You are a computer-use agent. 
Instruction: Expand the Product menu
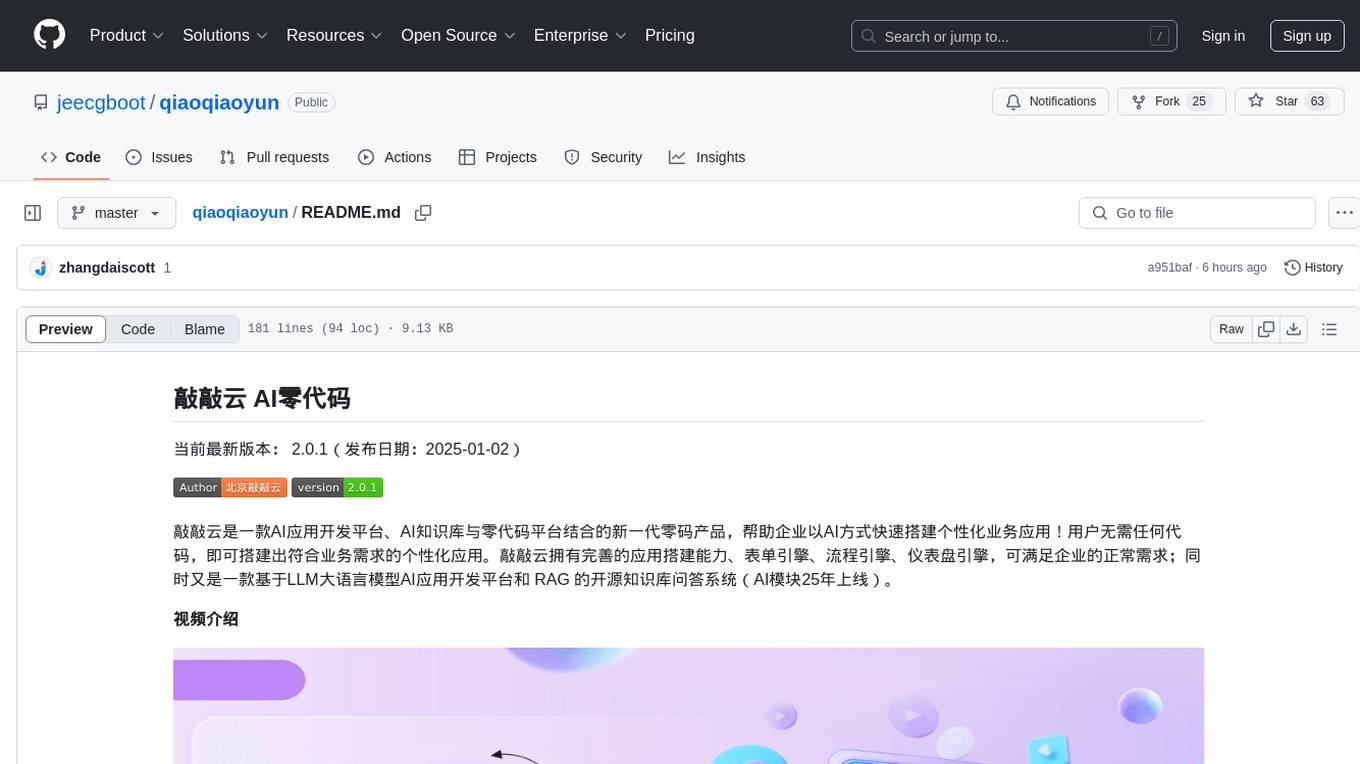pos(127,35)
